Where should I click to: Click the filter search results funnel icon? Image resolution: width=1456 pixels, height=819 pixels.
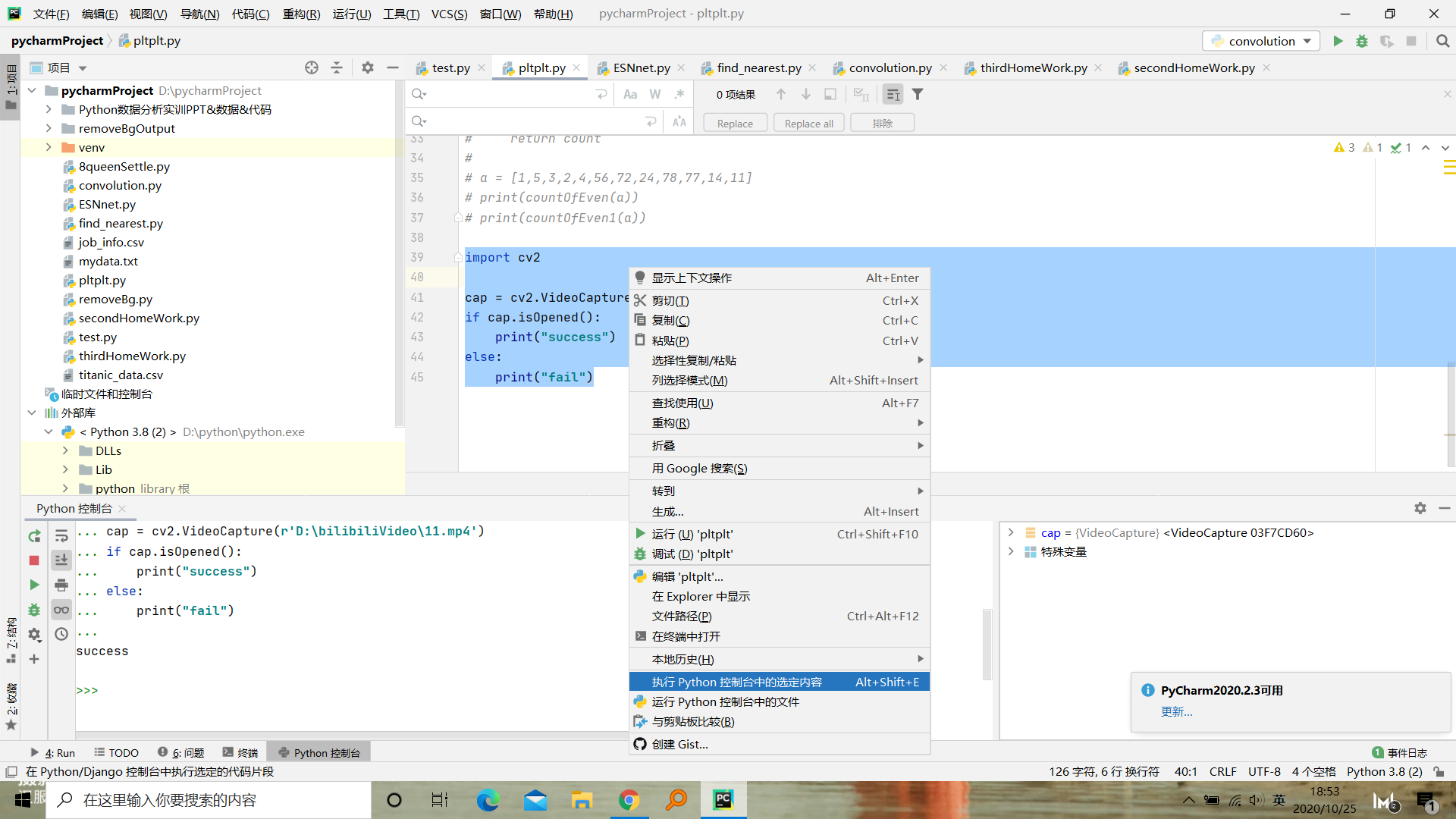click(918, 94)
